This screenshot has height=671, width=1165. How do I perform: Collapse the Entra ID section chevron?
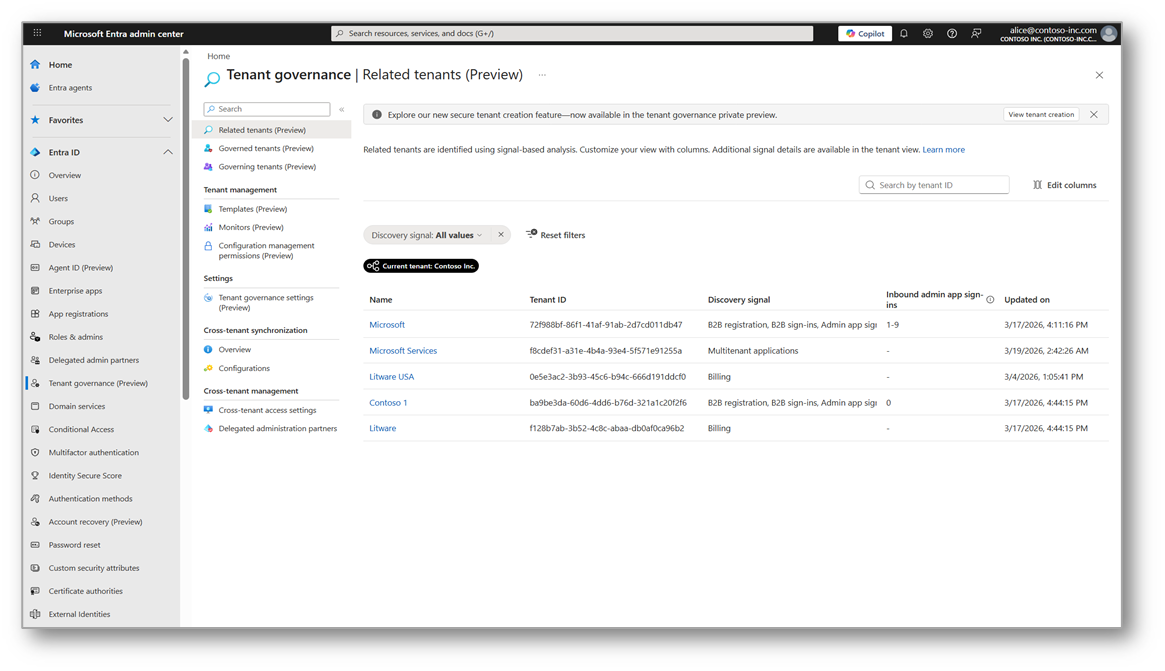click(x=168, y=152)
